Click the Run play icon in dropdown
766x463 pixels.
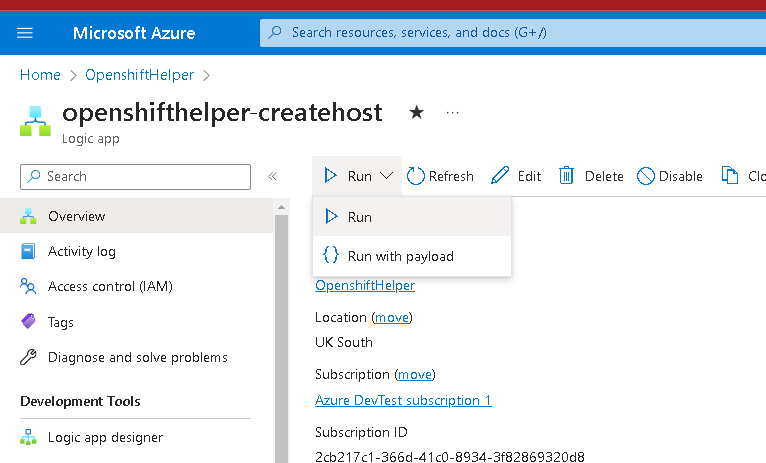click(331, 216)
